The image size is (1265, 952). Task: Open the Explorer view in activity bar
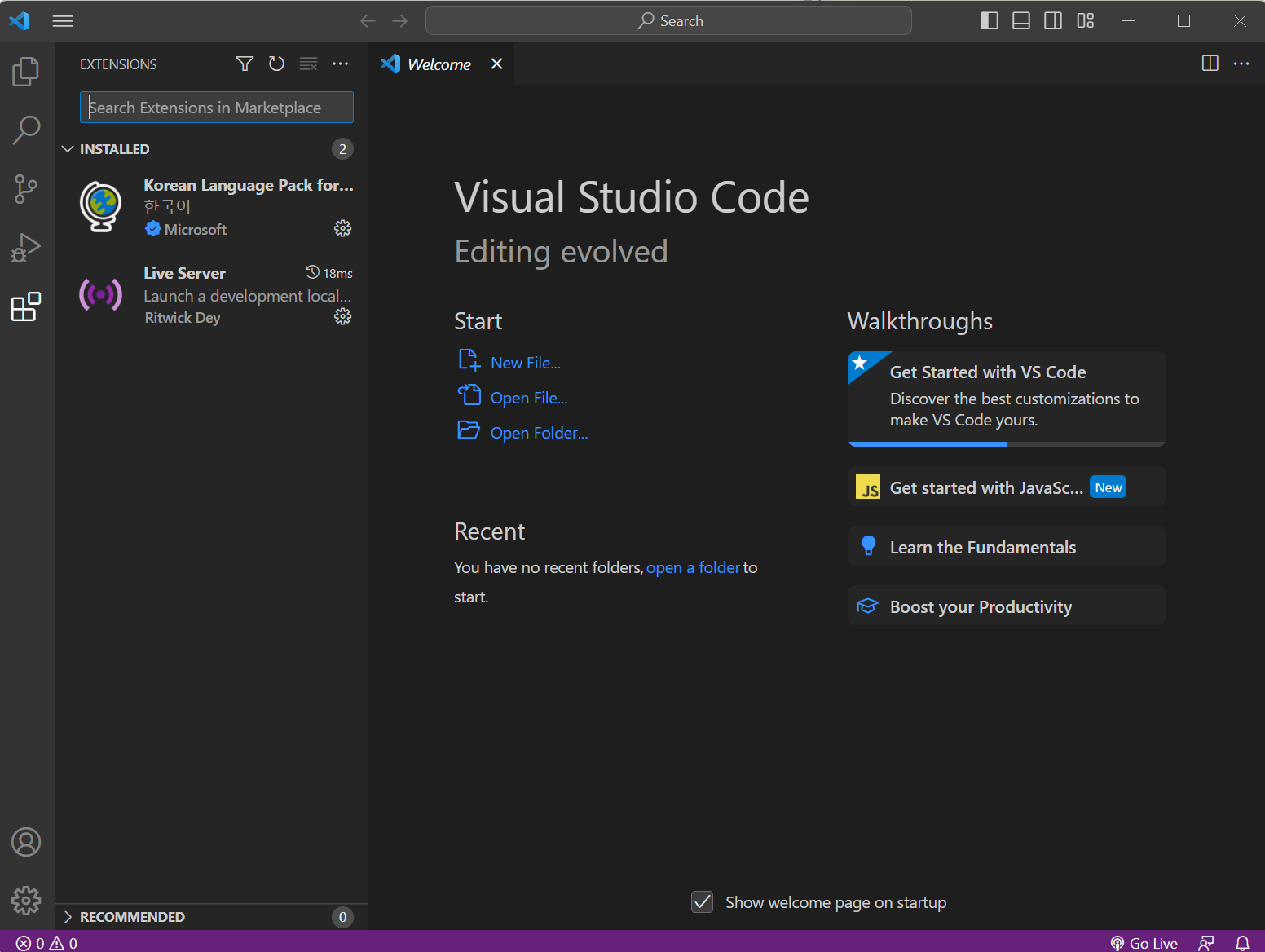coord(26,72)
